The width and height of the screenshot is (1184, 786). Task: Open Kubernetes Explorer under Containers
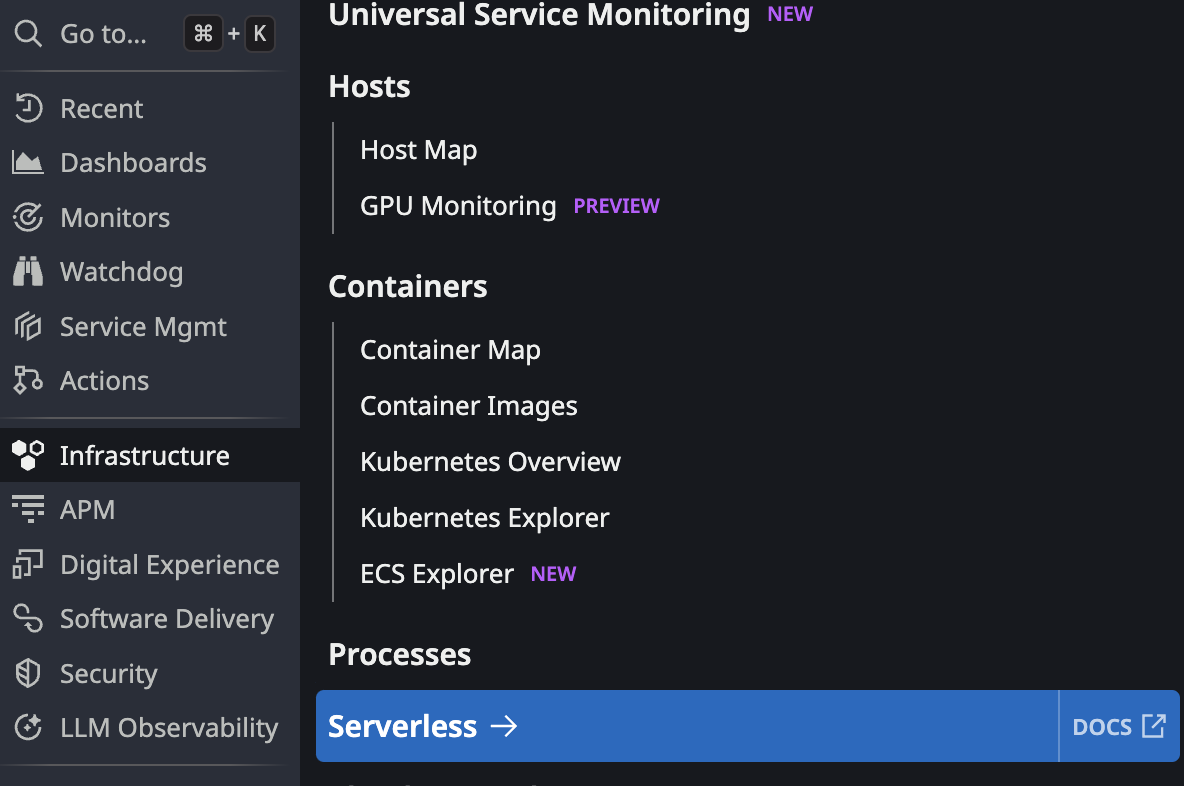click(484, 517)
